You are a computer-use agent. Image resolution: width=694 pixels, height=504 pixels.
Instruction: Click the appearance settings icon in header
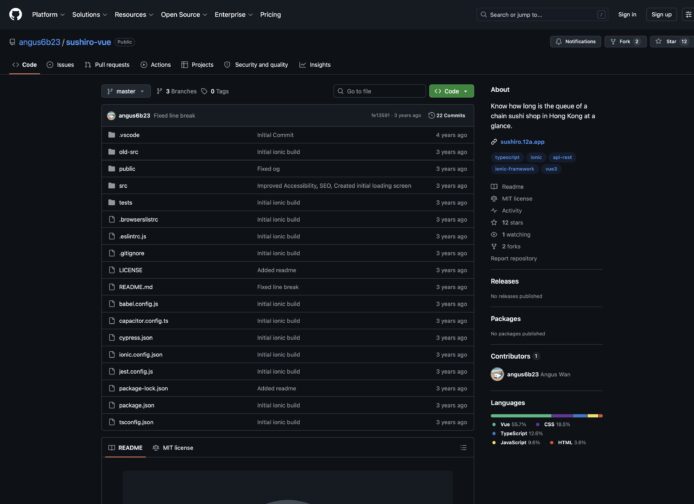click(x=688, y=15)
